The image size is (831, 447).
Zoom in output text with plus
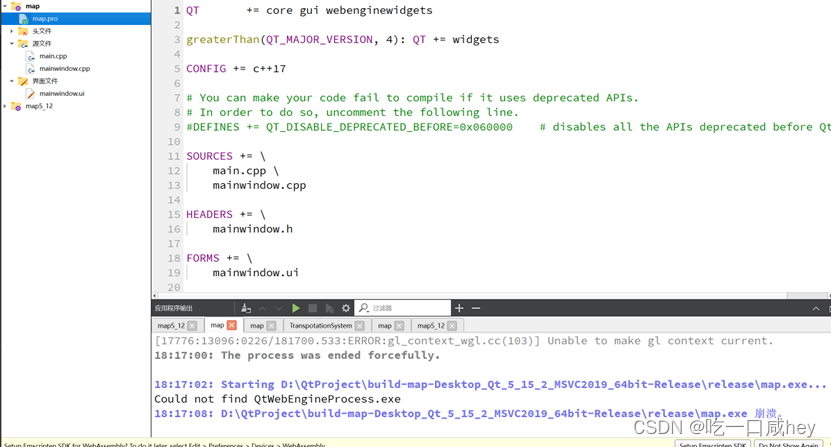point(459,308)
